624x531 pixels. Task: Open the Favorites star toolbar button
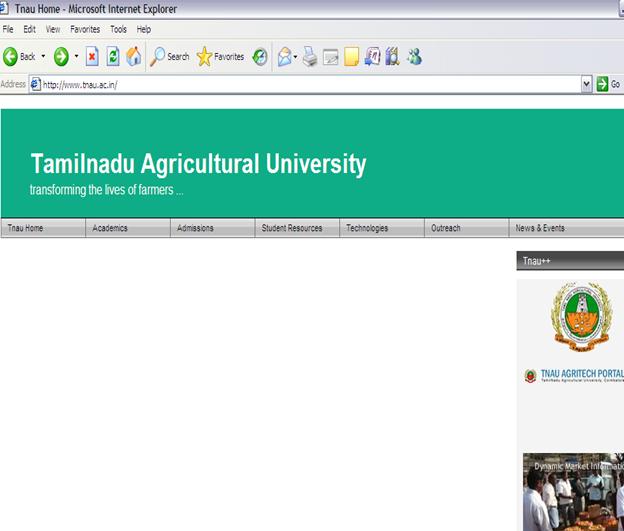220,57
